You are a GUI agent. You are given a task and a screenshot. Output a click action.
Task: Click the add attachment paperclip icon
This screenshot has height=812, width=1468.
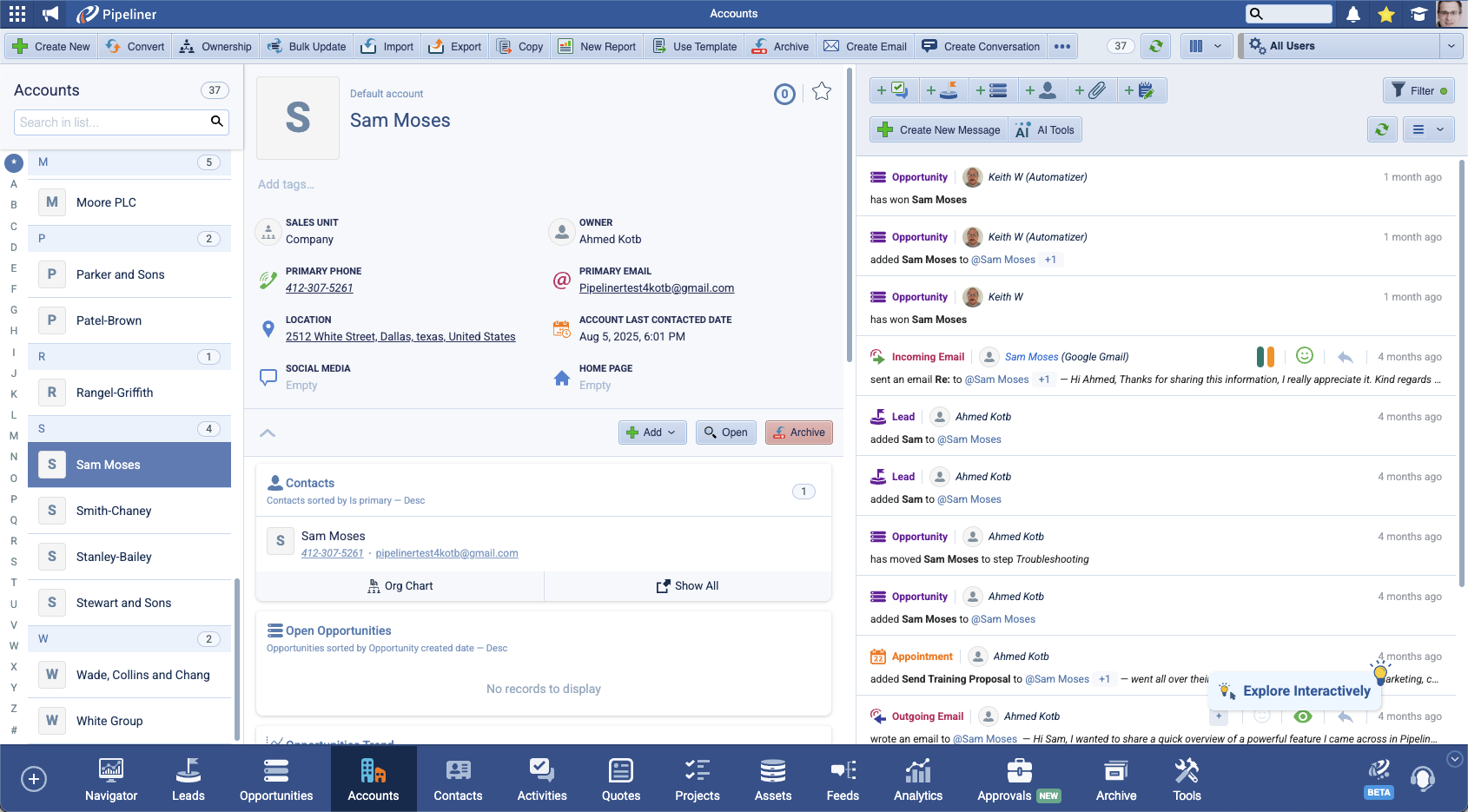point(1090,90)
